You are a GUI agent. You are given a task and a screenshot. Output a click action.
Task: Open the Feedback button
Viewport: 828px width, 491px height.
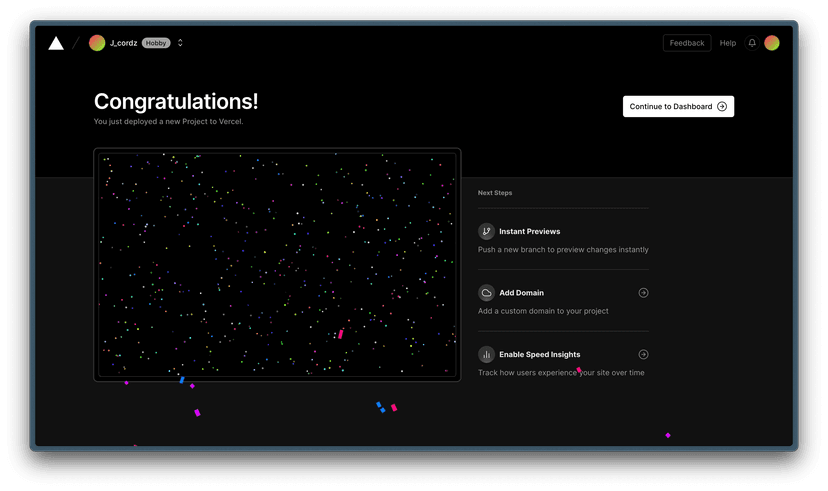click(x=687, y=43)
